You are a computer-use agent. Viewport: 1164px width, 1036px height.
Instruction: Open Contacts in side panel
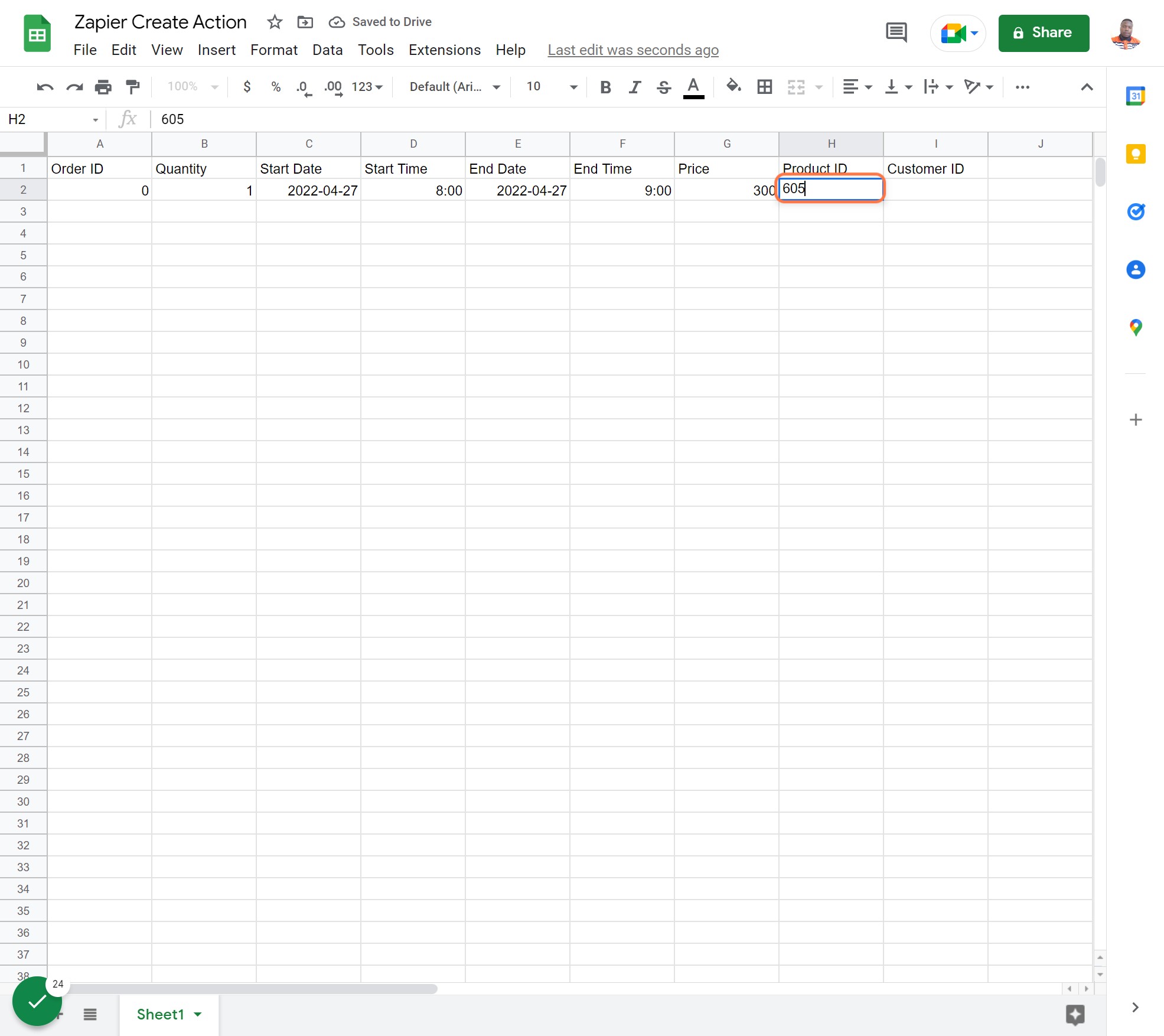tap(1136, 270)
